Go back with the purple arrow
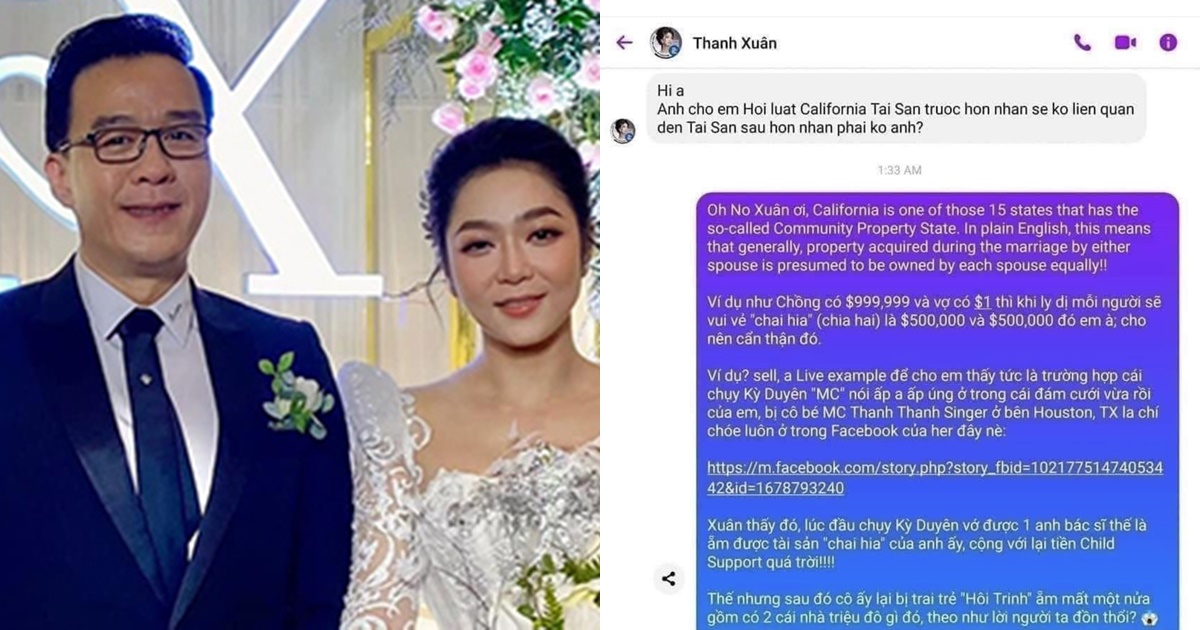The width and height of the screenshot is (1200, 630). pyautogui.click(x=624, y=42)
